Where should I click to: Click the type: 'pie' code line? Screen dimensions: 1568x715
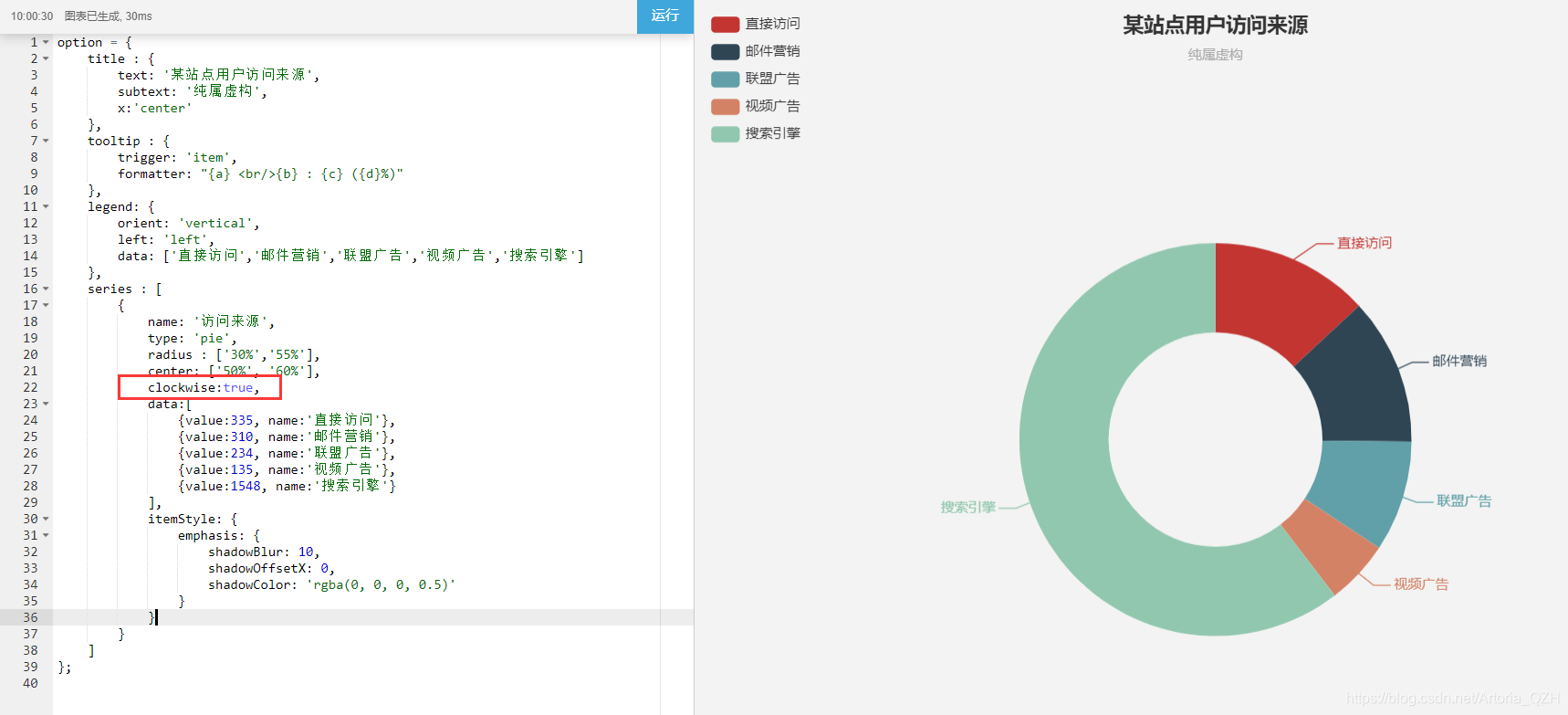click(x=193, y=338)
